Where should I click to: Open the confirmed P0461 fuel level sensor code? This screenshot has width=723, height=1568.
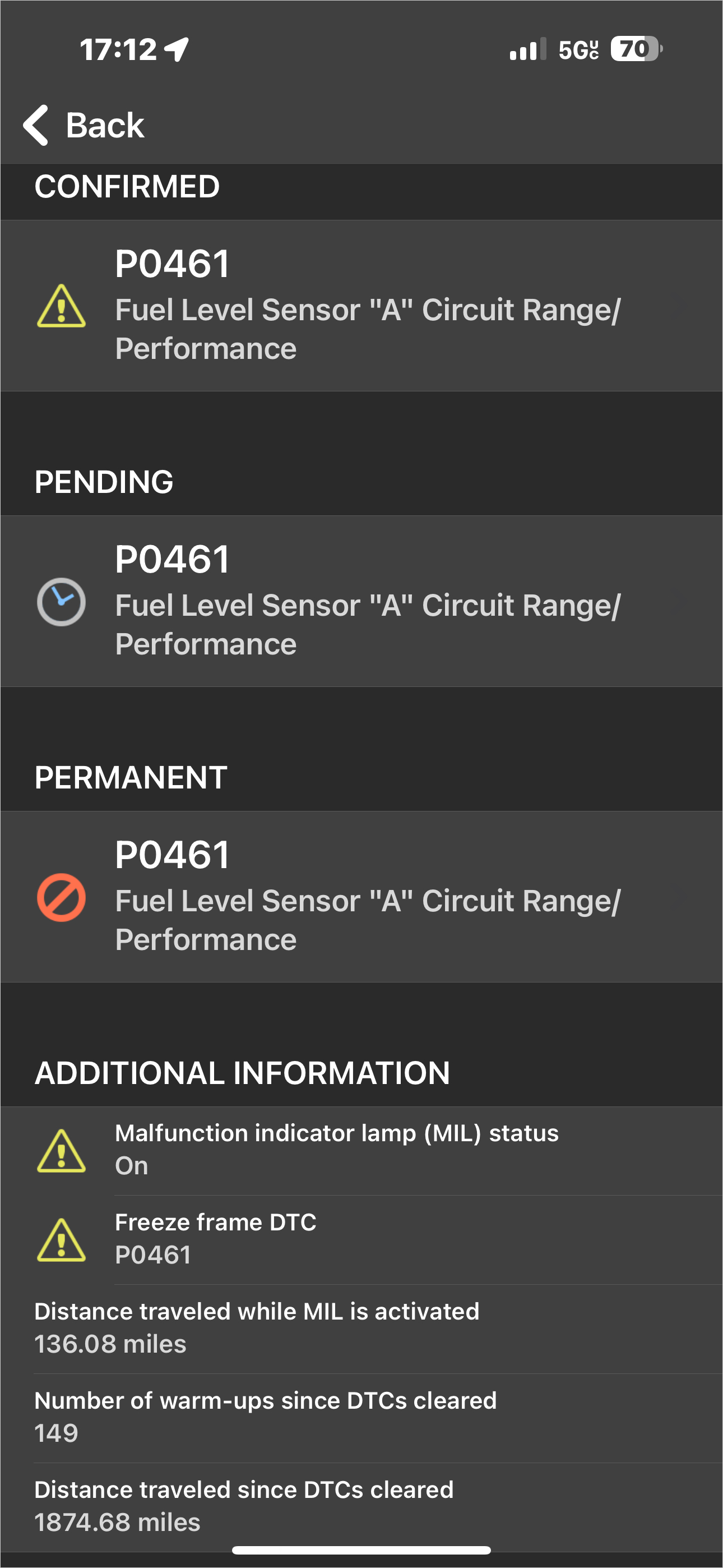(361, 306)
